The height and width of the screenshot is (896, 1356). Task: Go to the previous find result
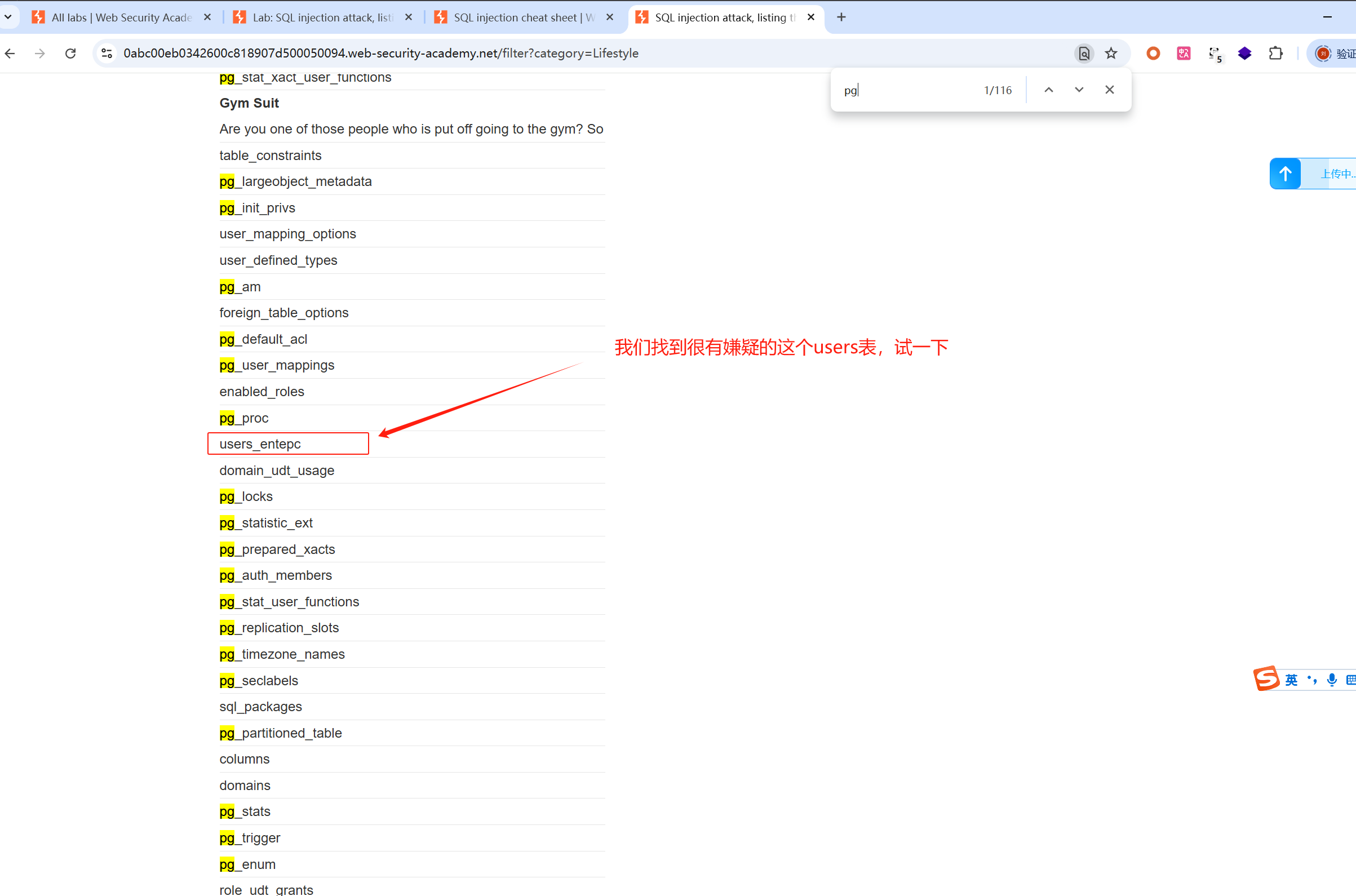coord(1049,90)
